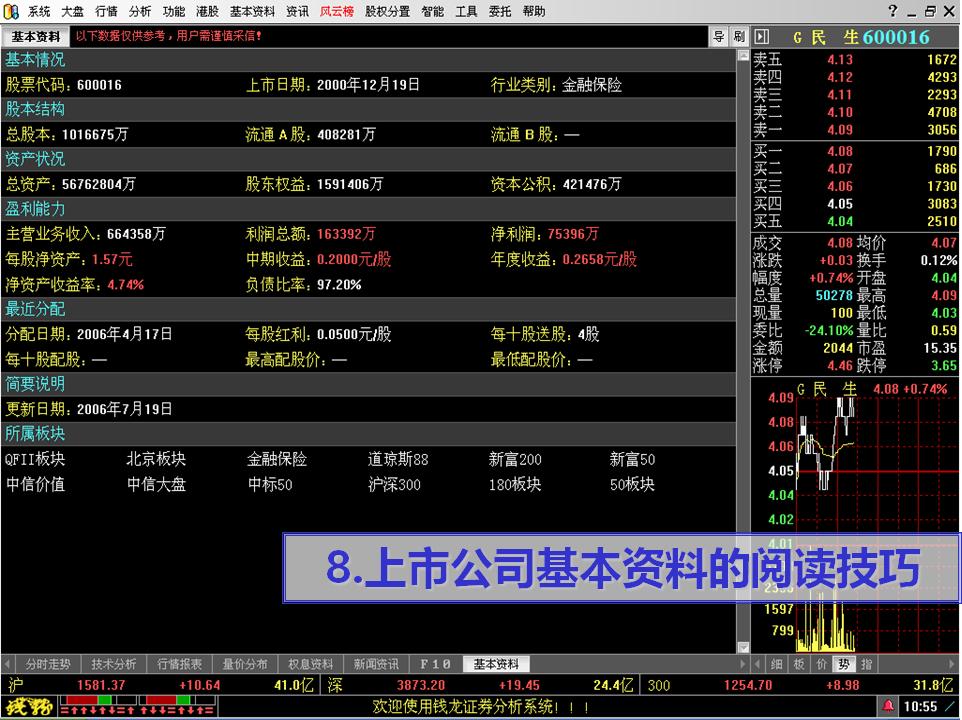Click right arrow of side panel tabs

click(x=953, y=664)
